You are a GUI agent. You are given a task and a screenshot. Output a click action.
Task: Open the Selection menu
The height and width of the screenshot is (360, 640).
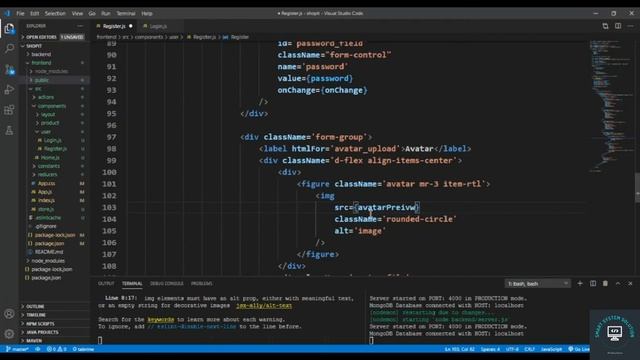tap(55, 13)
